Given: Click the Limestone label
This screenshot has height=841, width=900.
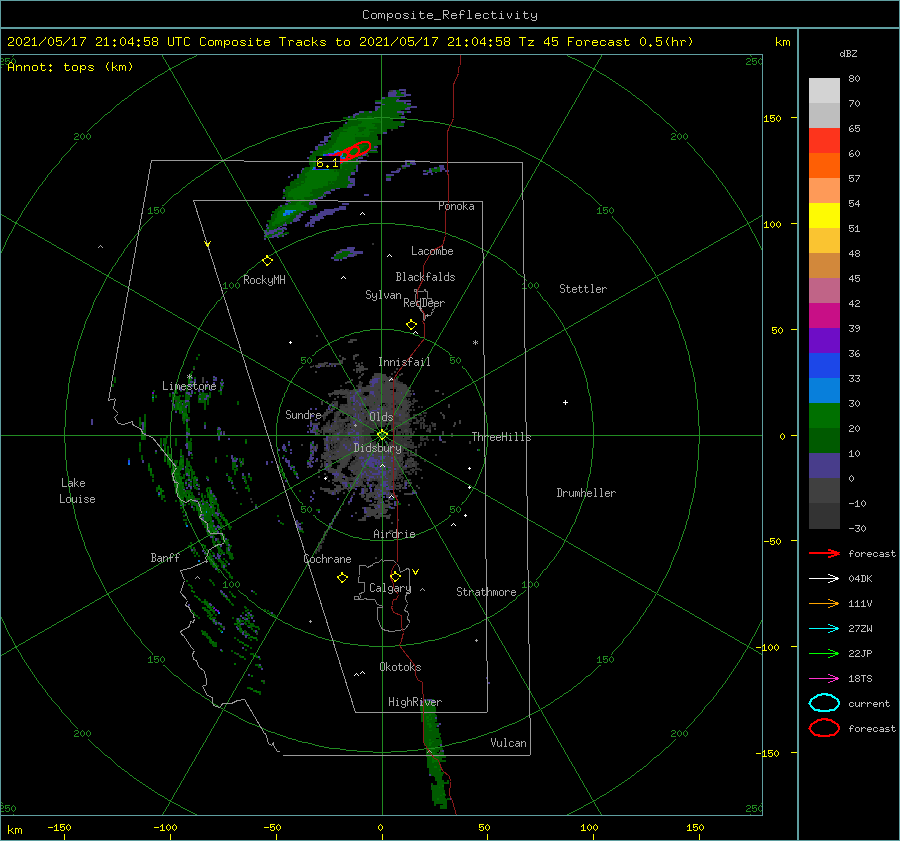Looking at the screenshot, I should click(189, 386).
